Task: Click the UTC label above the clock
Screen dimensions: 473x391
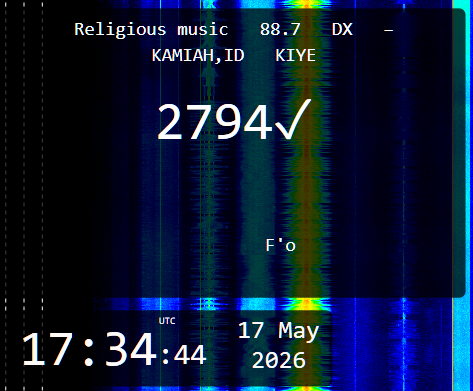Action: click(167, 321)
